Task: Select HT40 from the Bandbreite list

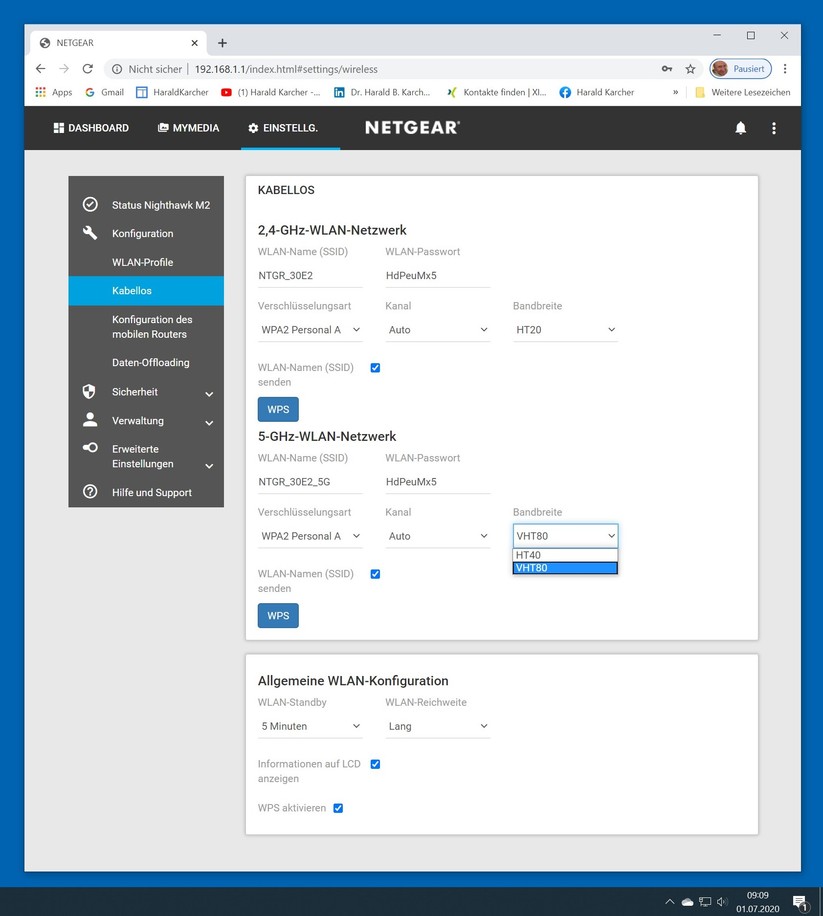Action: point(565,555)
